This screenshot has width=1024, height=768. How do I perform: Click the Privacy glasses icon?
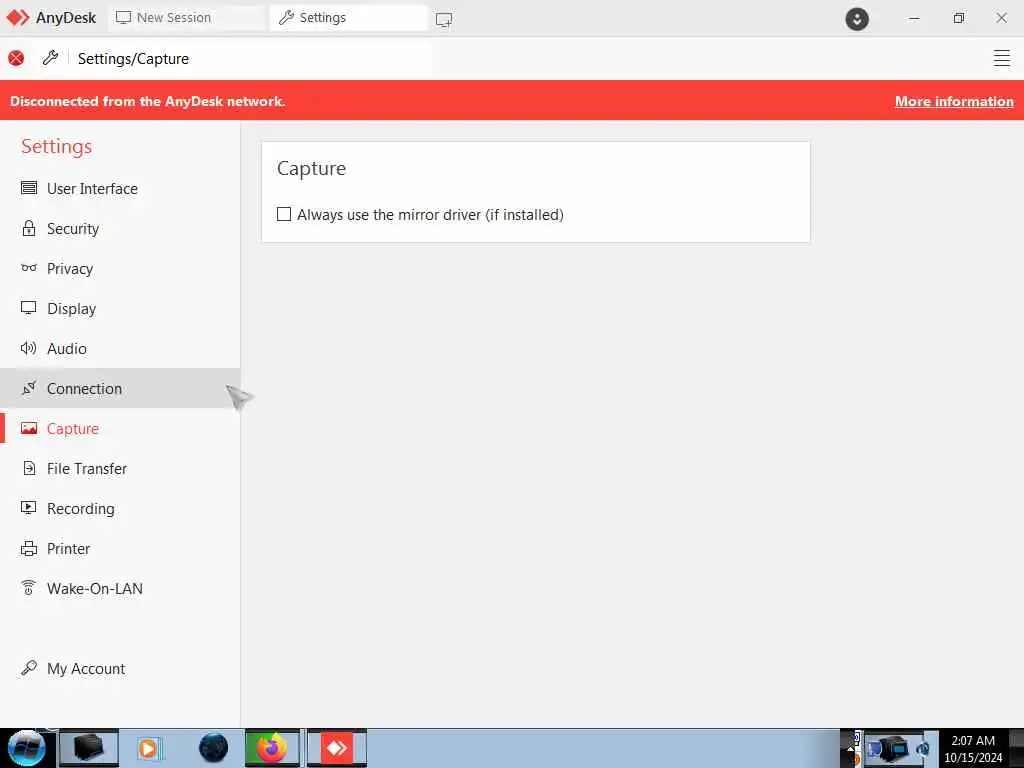pos(29,268)
